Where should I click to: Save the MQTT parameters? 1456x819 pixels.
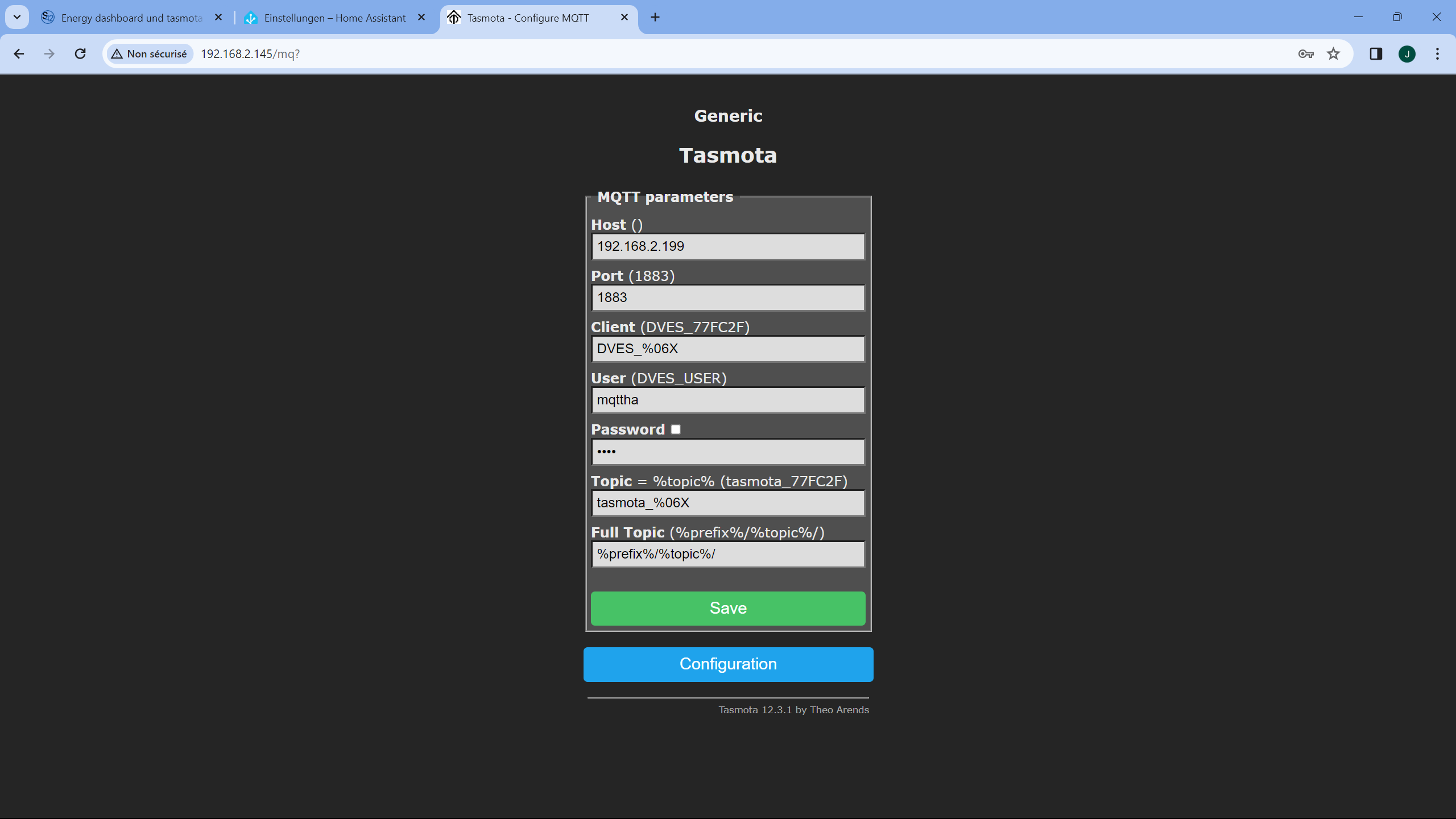[728, 608]
